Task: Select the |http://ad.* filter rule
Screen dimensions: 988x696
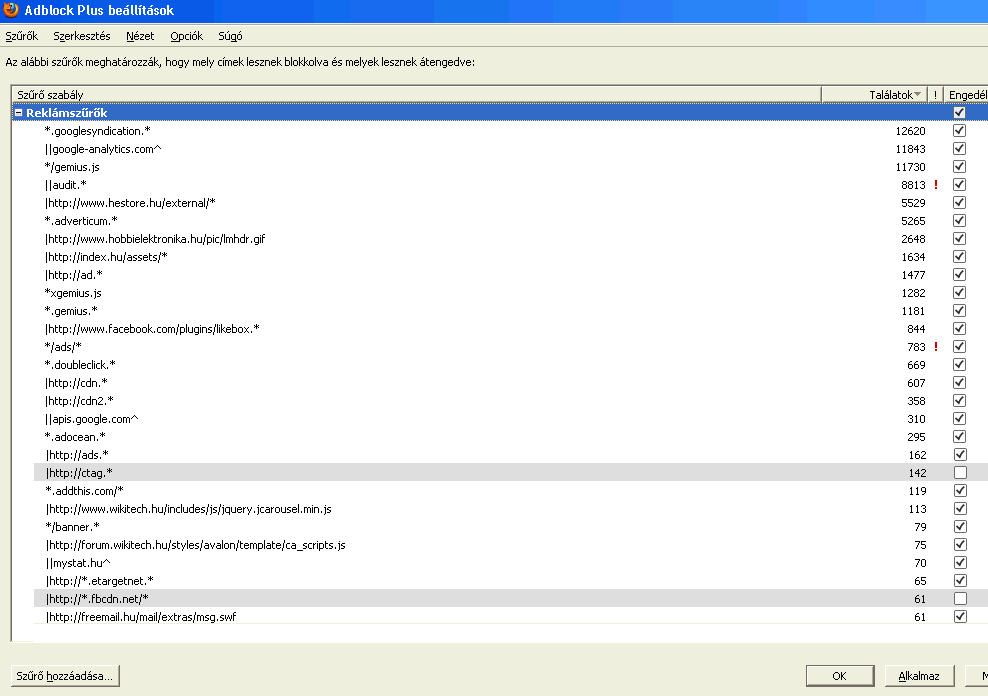Action: (x=74, y=275)
